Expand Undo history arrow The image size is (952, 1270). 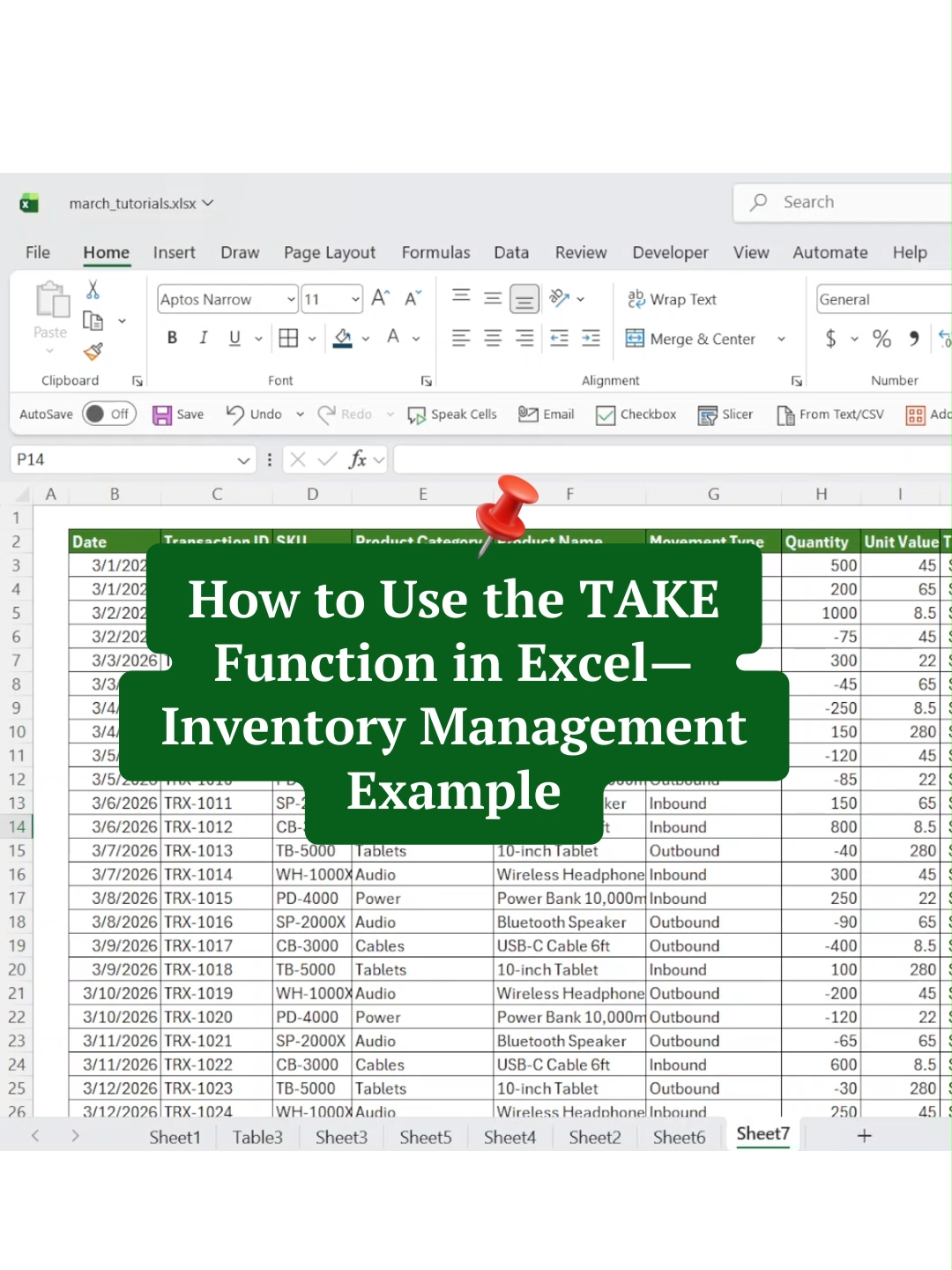pyautogui.click(x=300, y=415)
